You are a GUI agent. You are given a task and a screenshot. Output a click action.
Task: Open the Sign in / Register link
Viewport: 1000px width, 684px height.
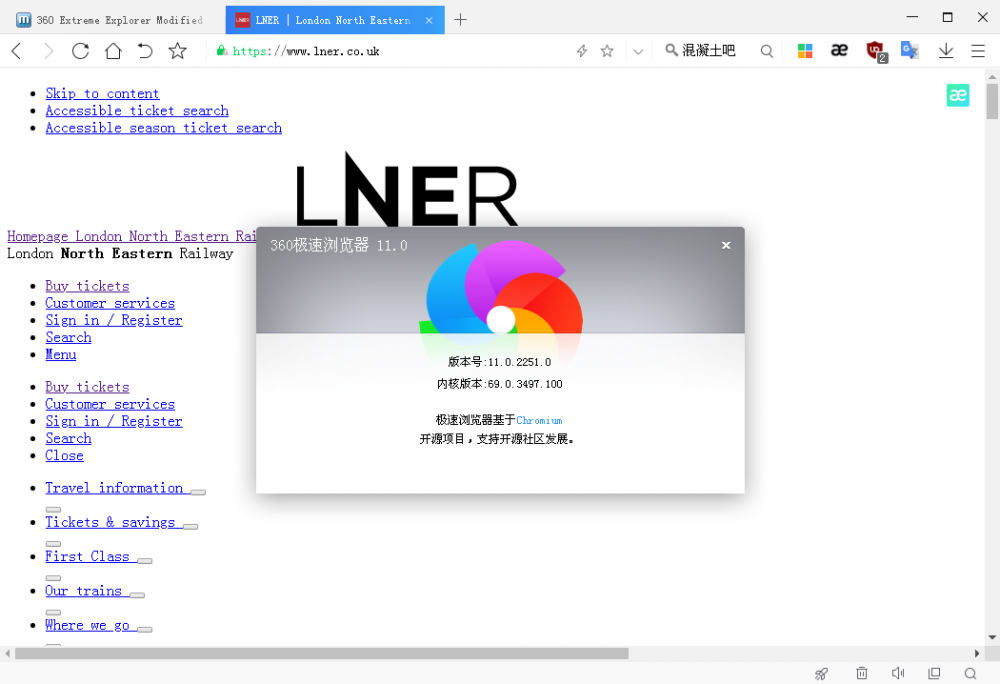click(113, 320)
